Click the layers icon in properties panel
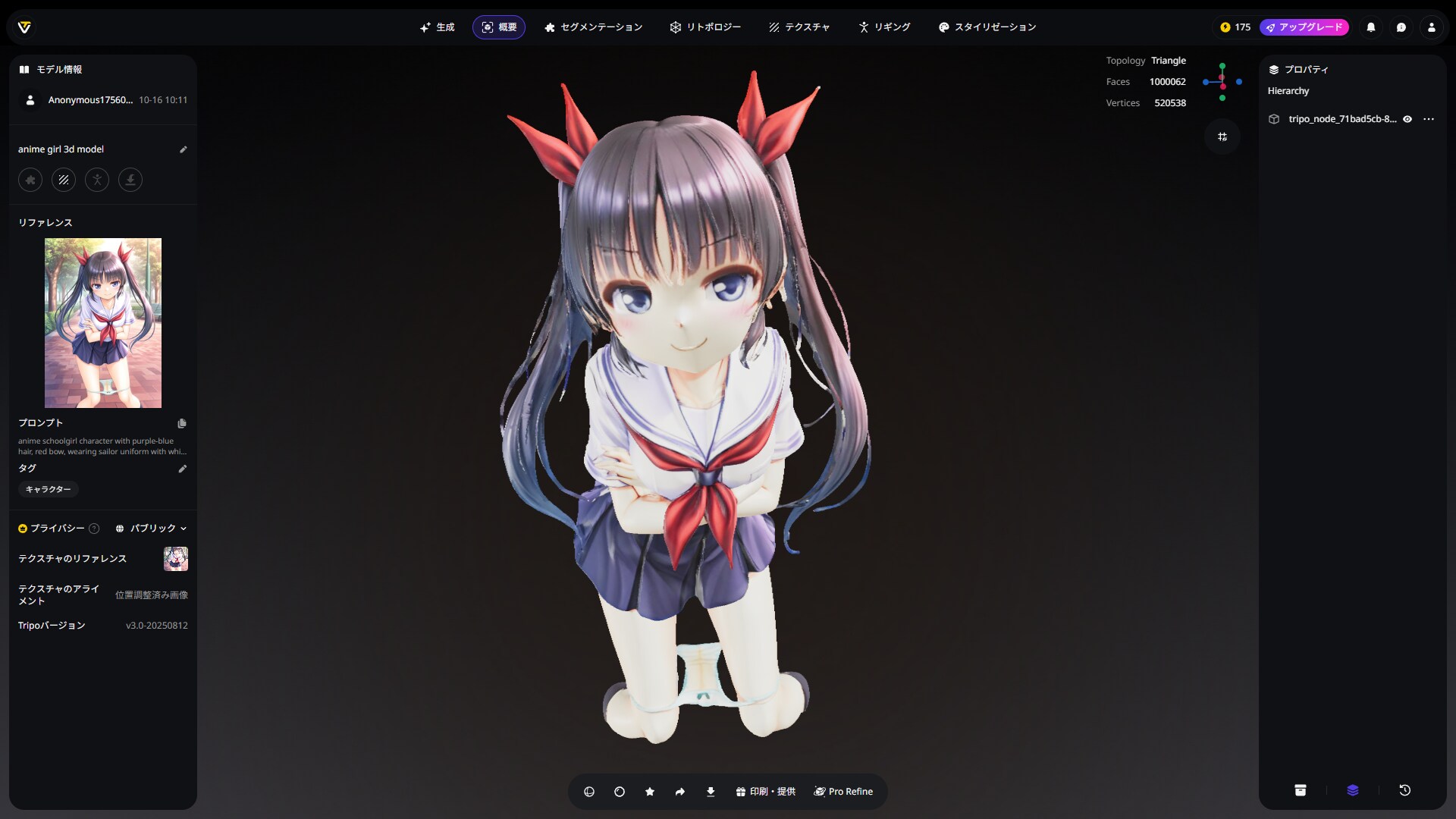The height and width of the screenshot is (819, 1456). coord(1352,790)
